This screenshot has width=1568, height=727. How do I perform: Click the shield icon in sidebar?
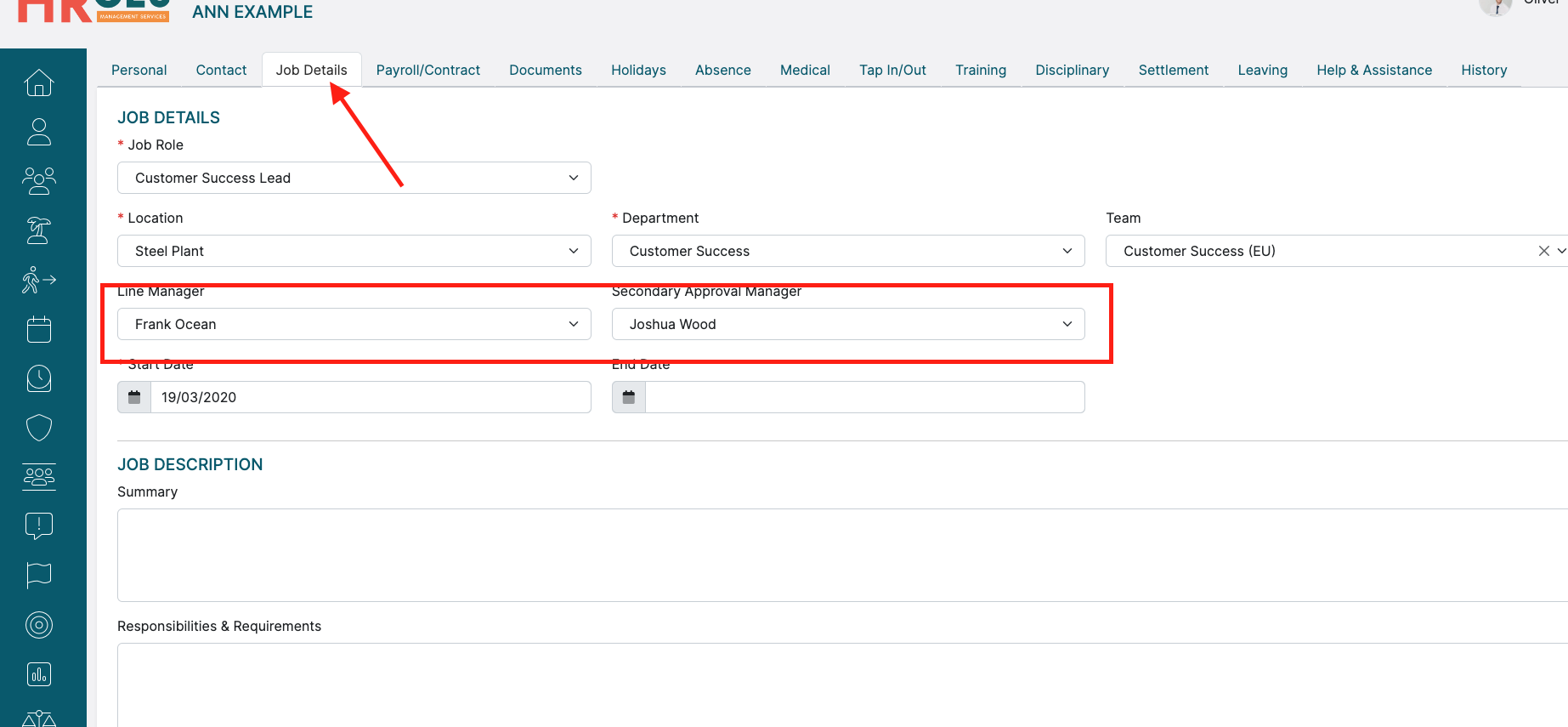39,428
